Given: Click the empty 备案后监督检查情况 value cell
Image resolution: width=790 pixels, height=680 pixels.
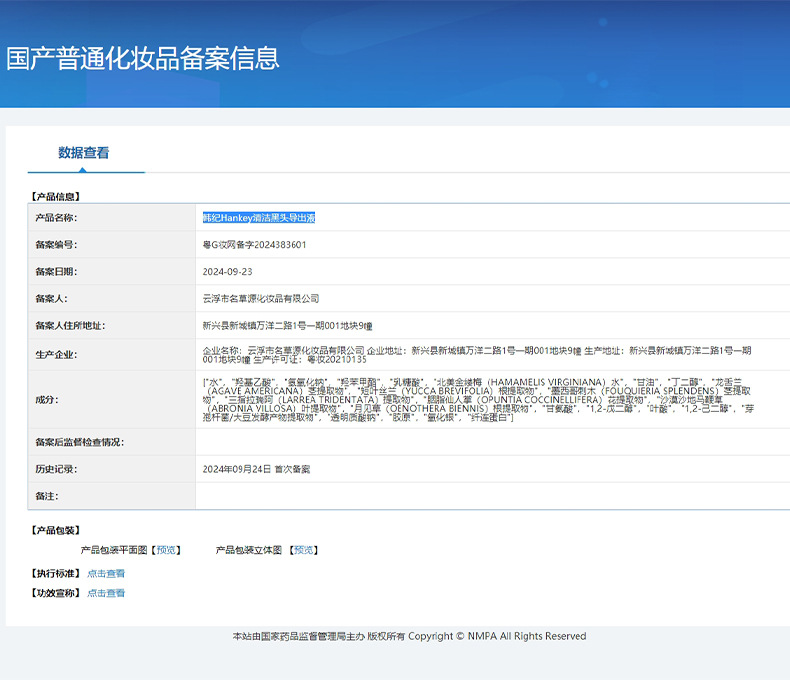Looking at the screenshot, I should click(x=490, y=442).
